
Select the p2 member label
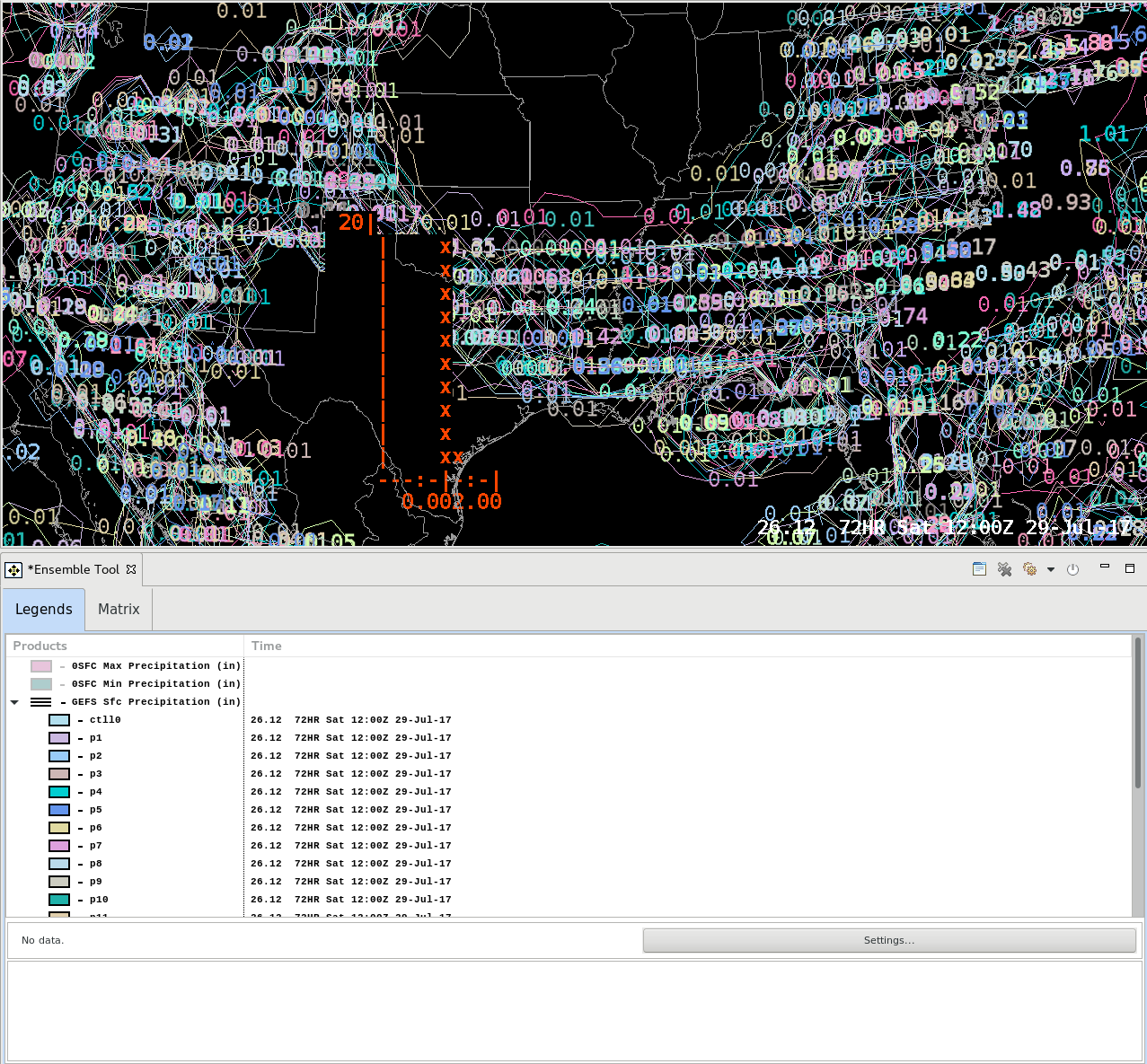96,756
